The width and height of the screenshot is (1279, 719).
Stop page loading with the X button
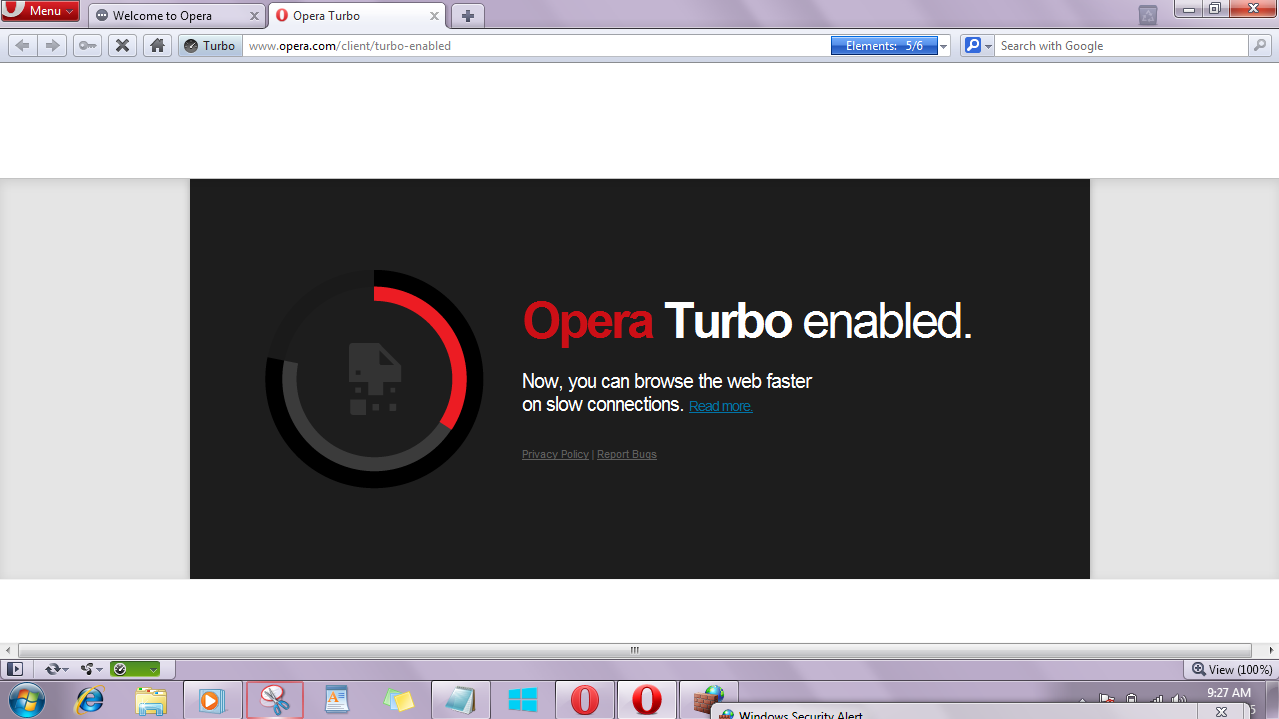click(122, 46)
